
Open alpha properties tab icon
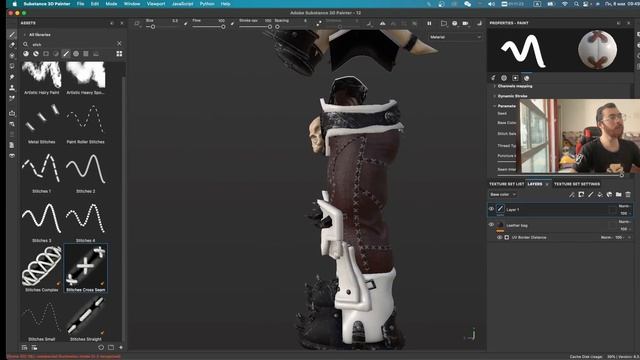coord(504,78)
